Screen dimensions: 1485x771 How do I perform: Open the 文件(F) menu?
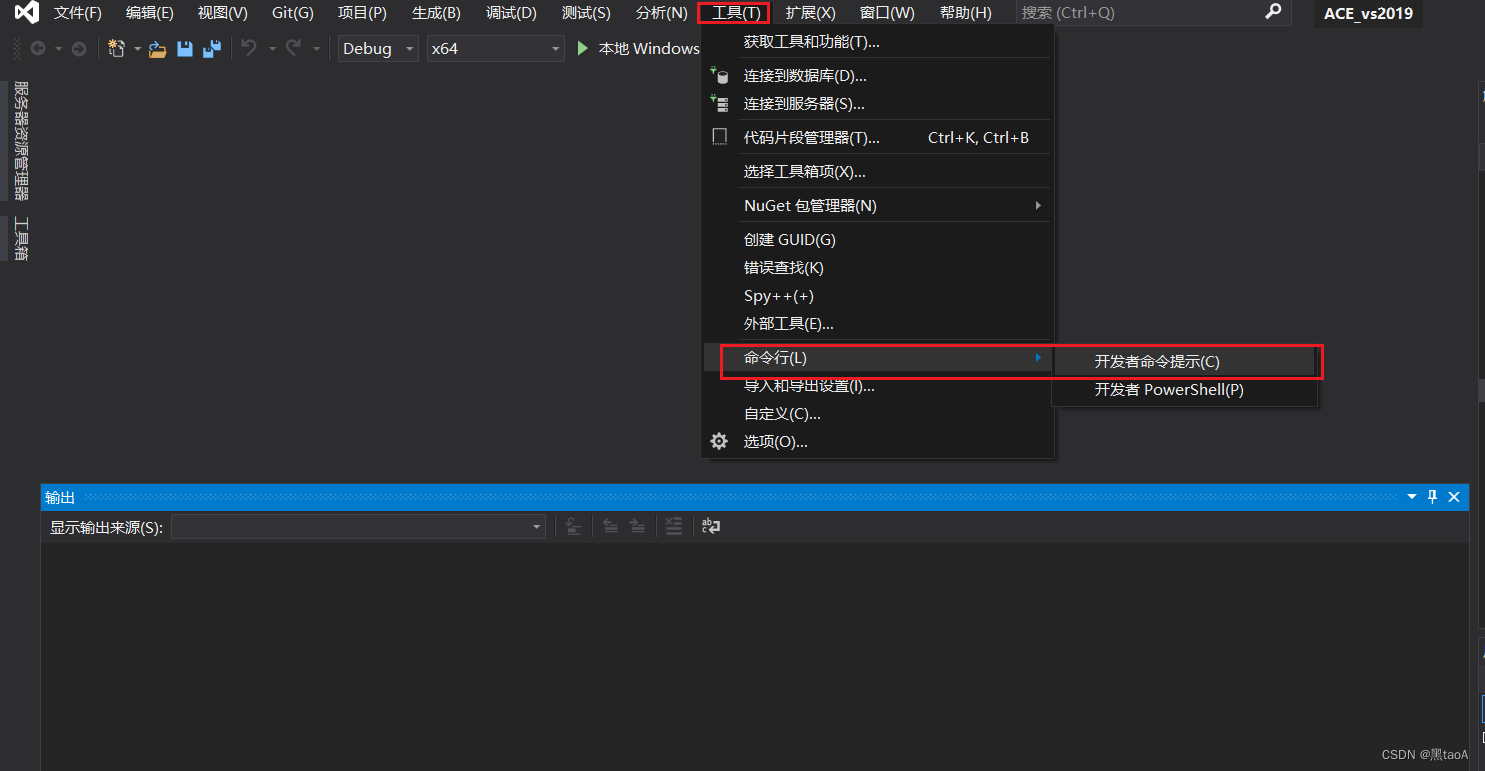click(78, 13)
